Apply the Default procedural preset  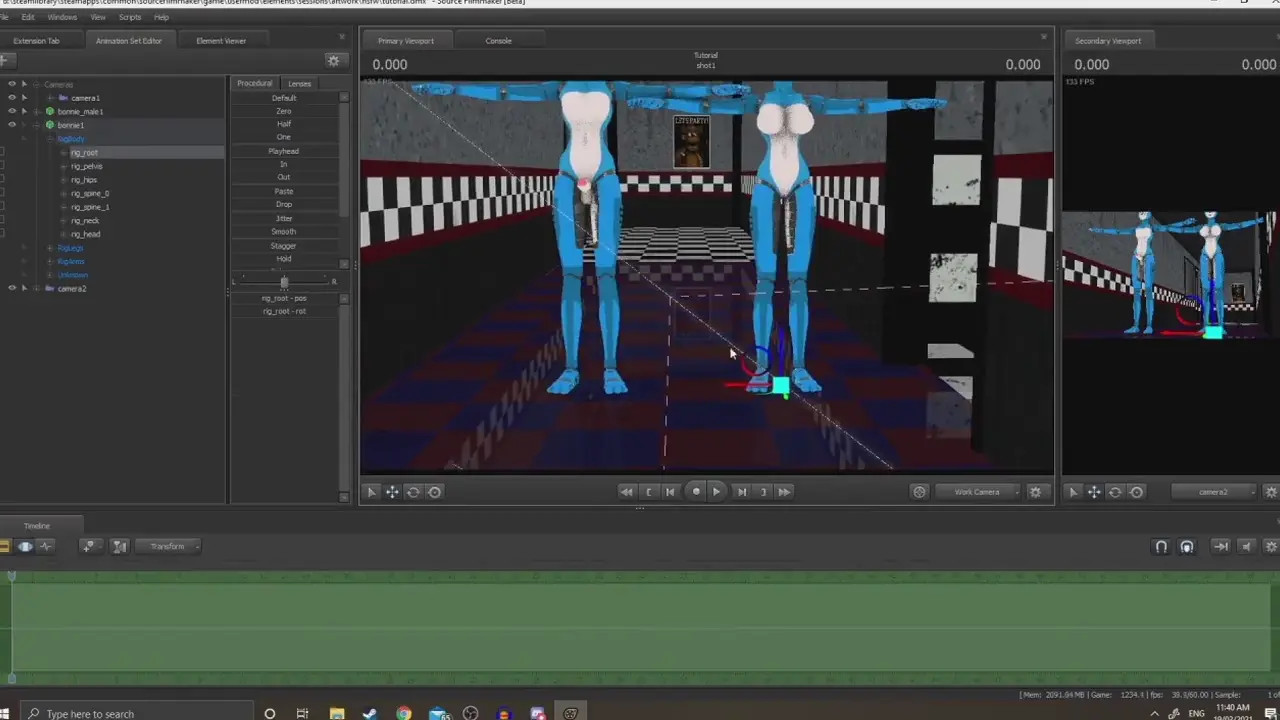point(284,98)
